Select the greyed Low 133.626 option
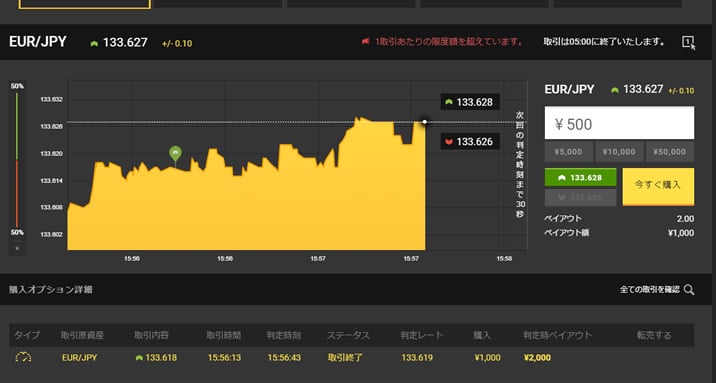 click(580, 197)
